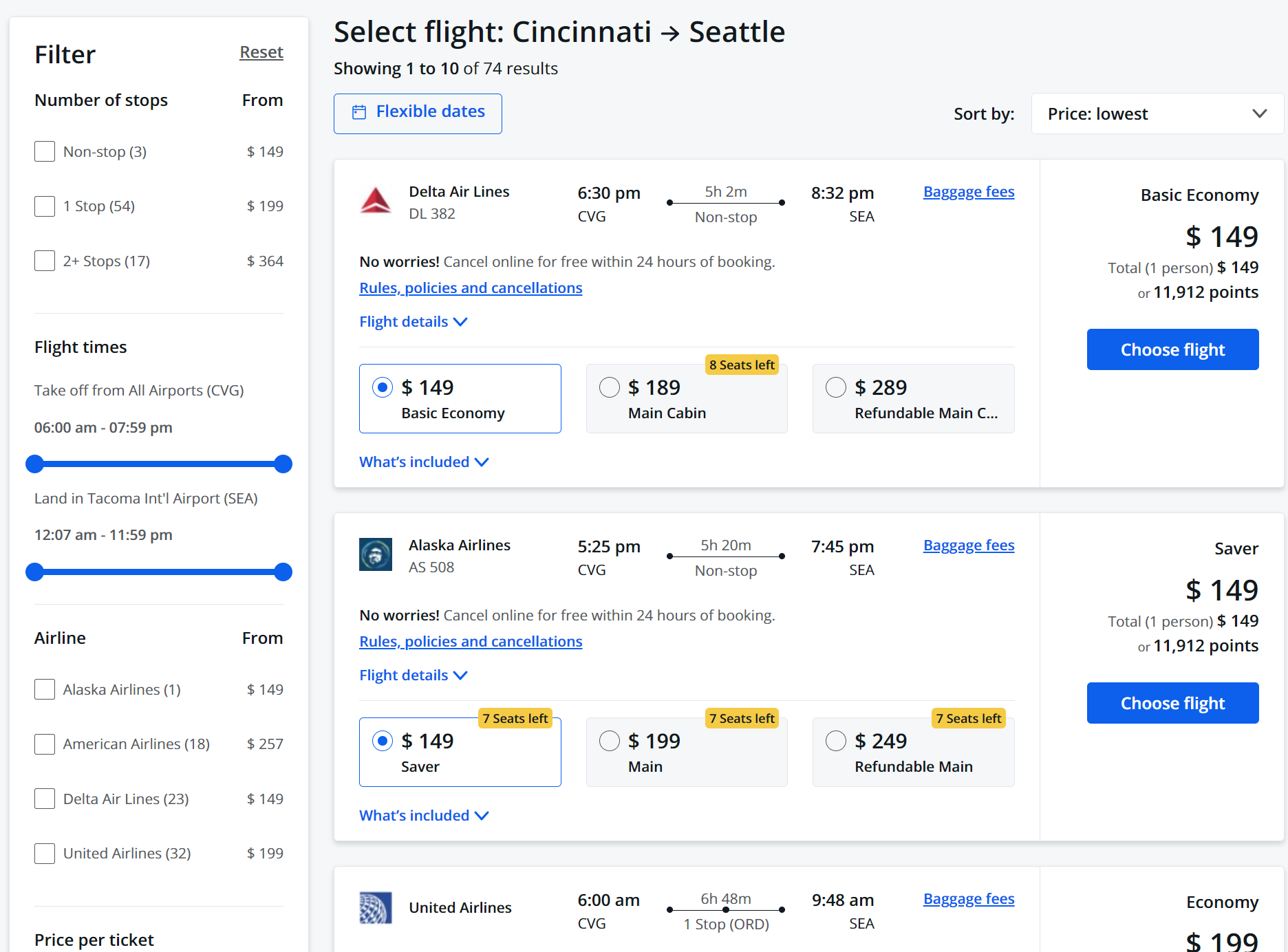Open the Price: lowest sort dropdown
The width and height of the screenshot is (1288, 952).
pos(1156,113)
